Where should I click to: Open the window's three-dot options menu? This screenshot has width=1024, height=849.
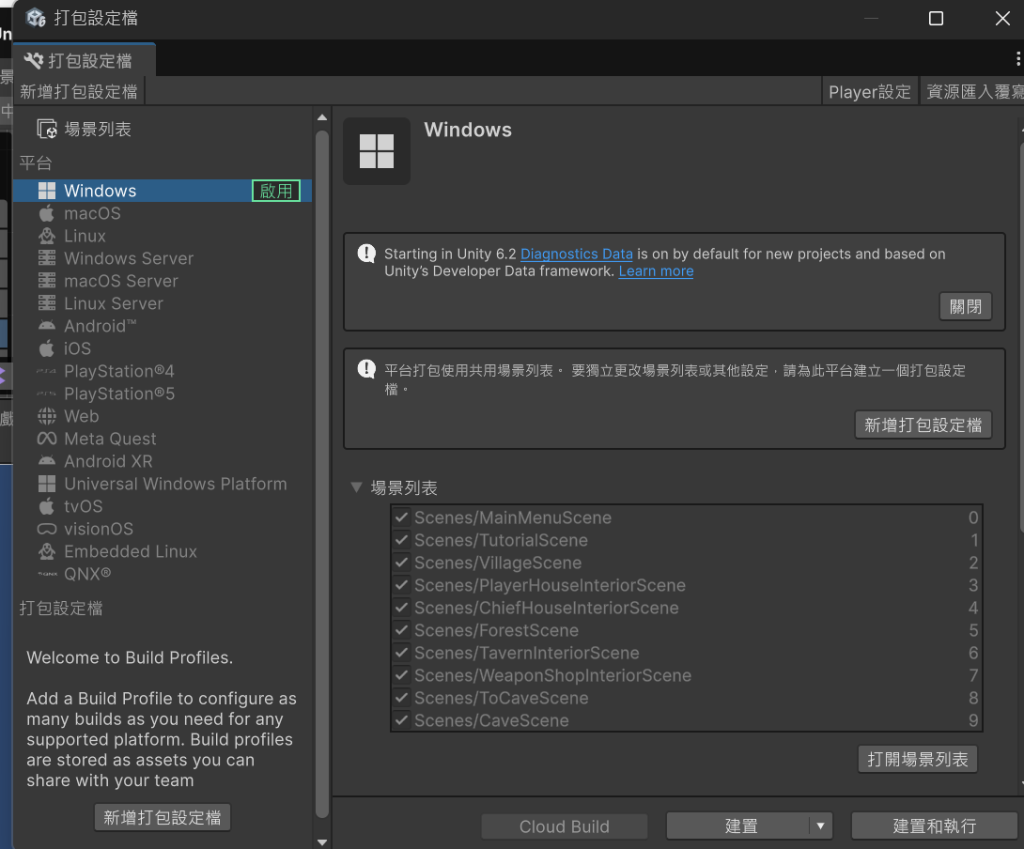(x=1017, y=59)
